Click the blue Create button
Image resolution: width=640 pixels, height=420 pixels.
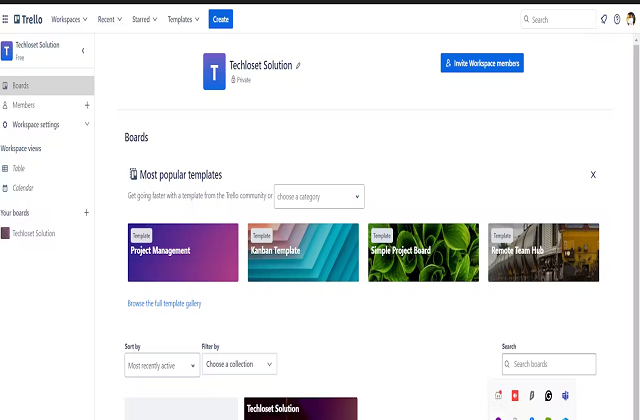tap(221, 19)
